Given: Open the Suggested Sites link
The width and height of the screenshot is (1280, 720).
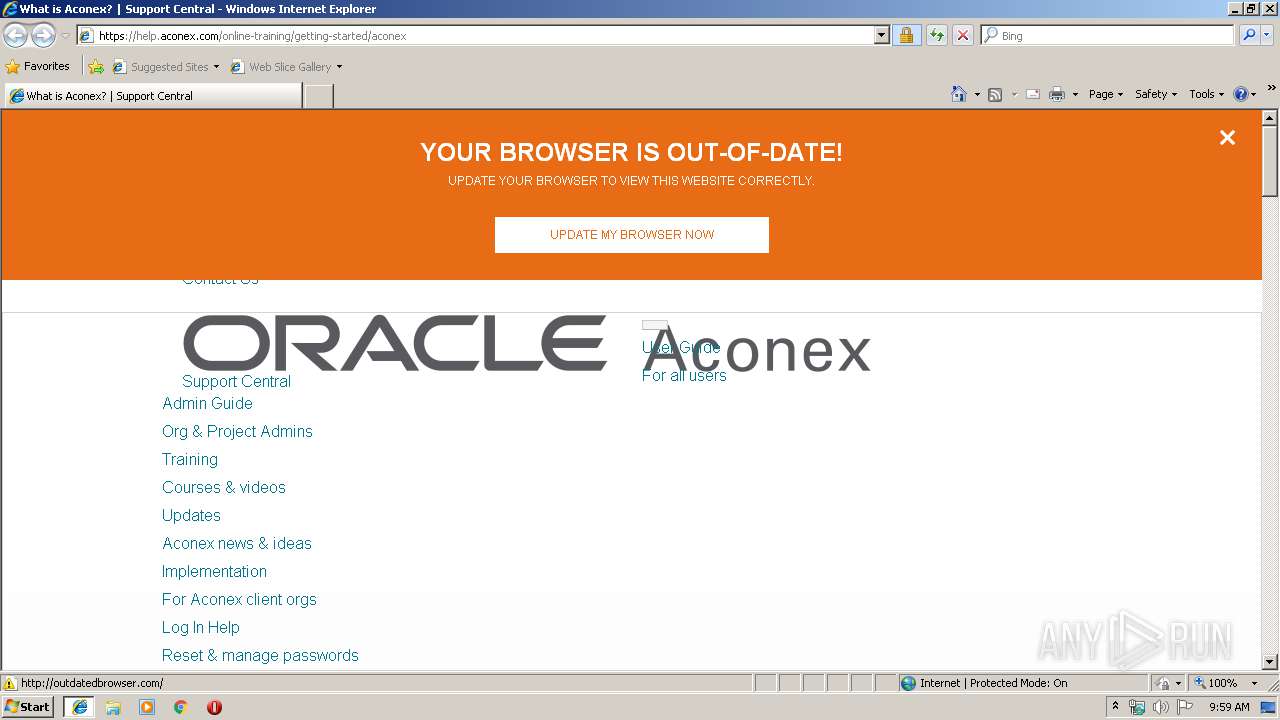Looking at the screenshot, I should (165, 67).
